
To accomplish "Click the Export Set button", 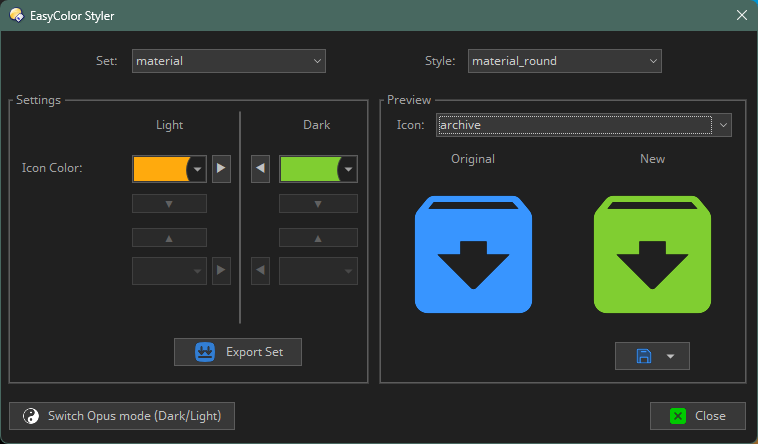I will pos(238,352).
